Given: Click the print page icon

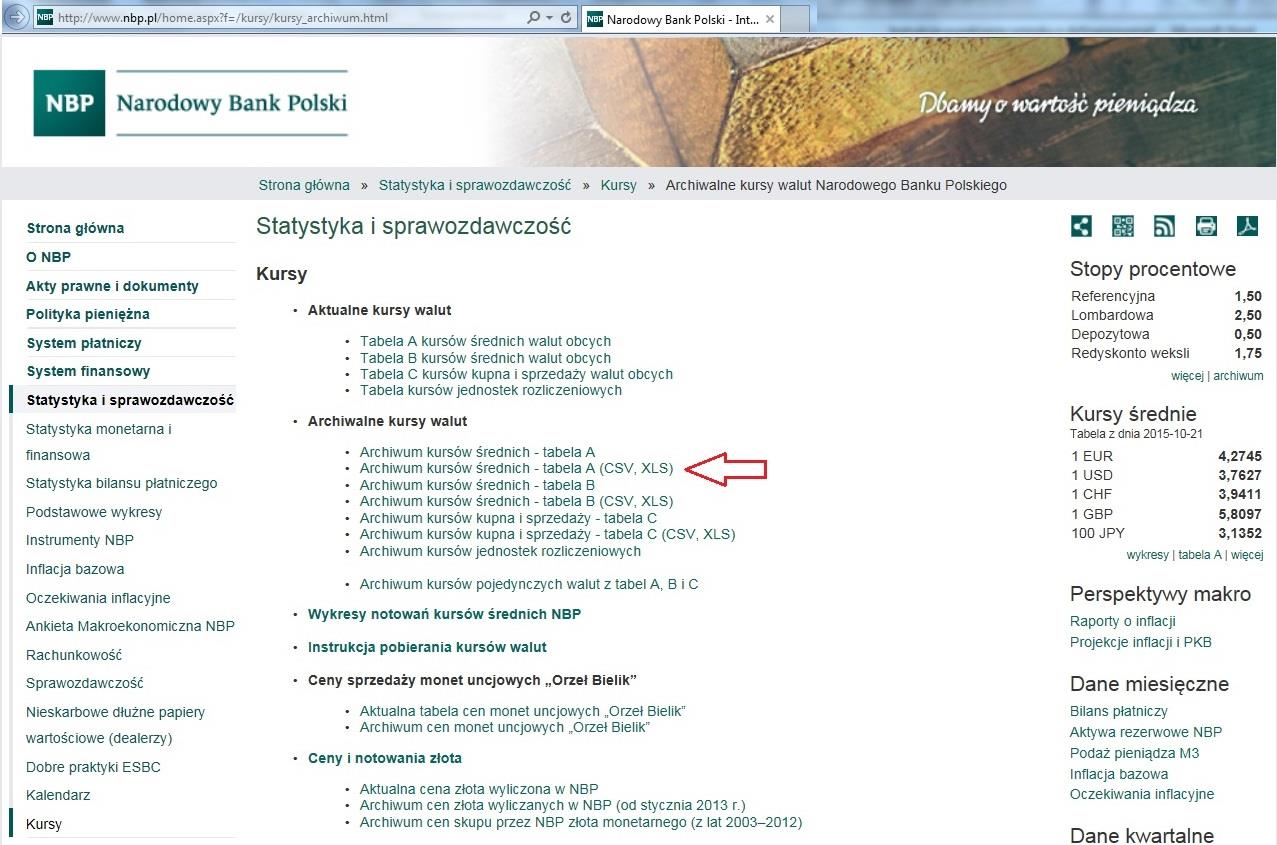Looking at the screenshot, I should click(1206, 226).
